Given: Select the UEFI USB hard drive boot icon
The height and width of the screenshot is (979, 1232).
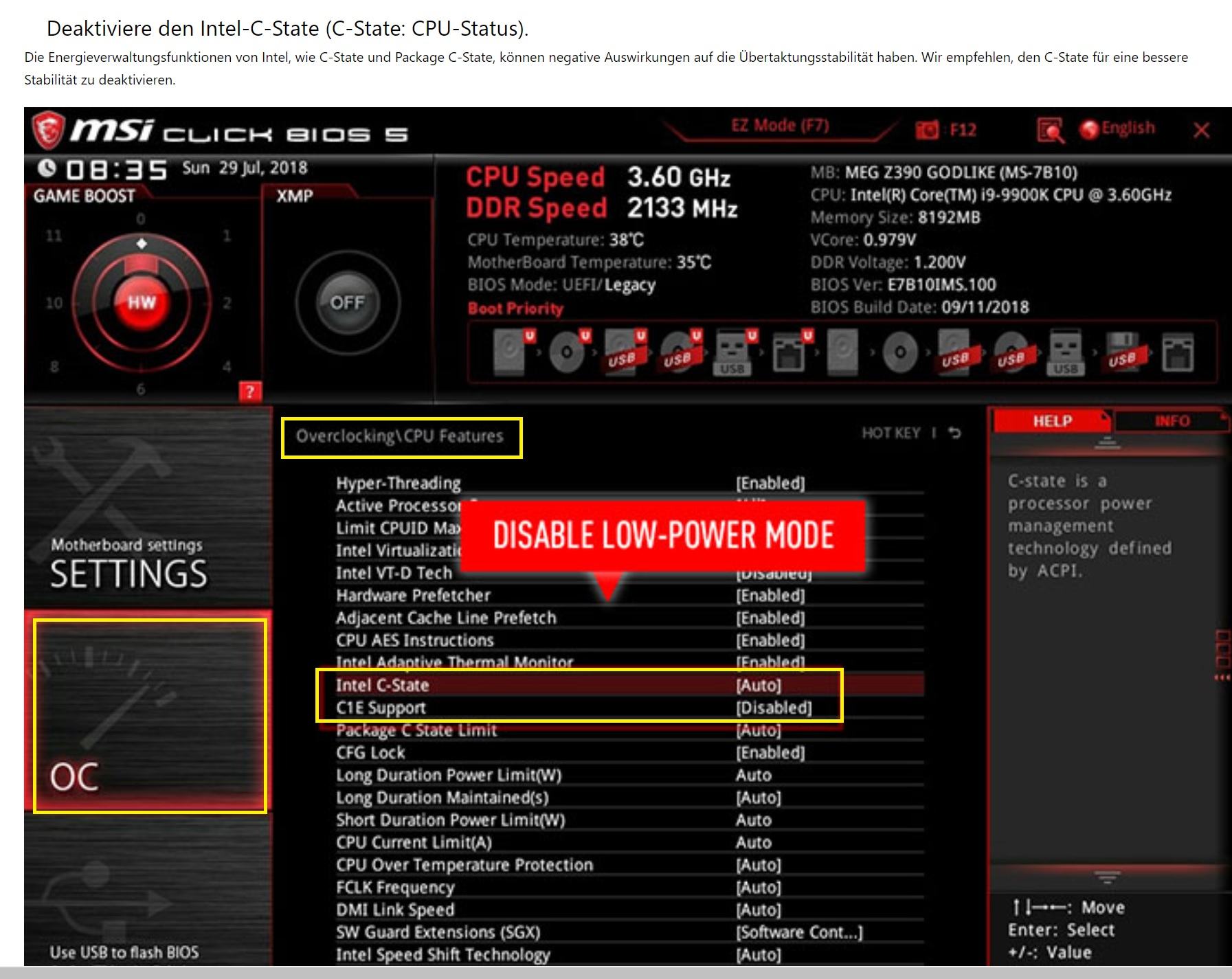Looking at the screenshot, I should pyautogui.click(x=623, y=352).
